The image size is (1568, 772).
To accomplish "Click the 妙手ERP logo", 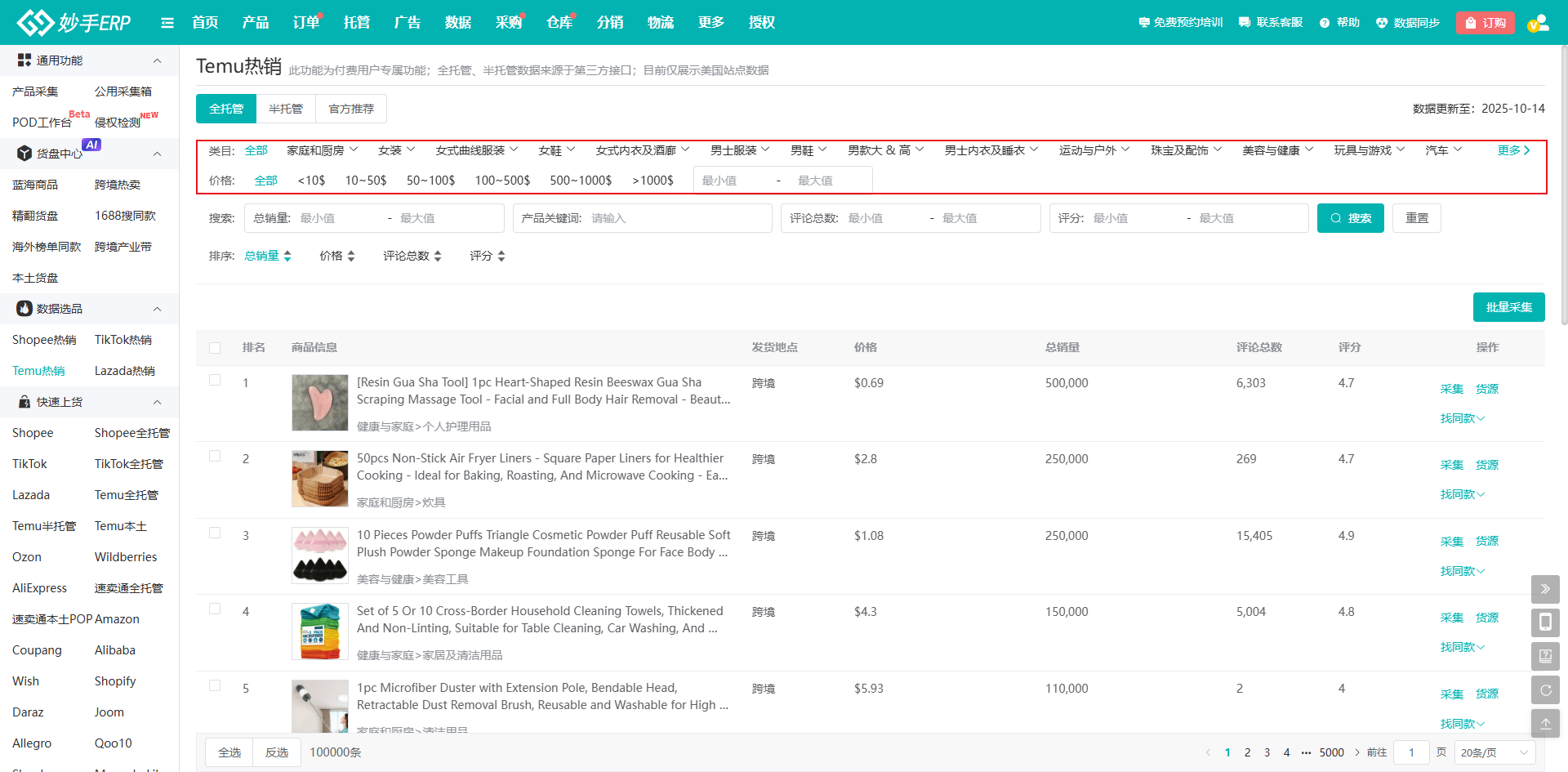I will click(74, 23).
